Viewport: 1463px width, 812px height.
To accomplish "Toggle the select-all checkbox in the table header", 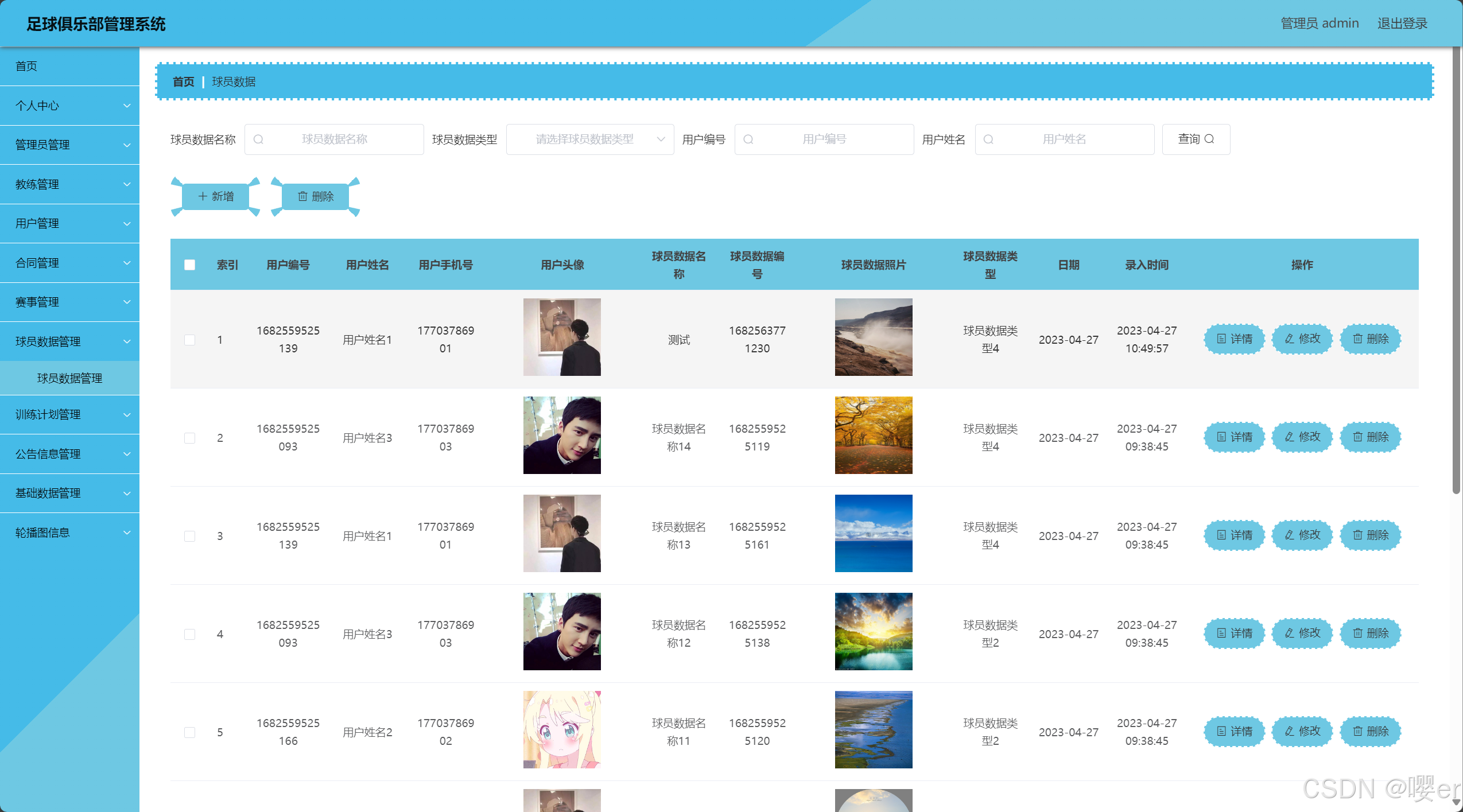I will tap(189, 265).
